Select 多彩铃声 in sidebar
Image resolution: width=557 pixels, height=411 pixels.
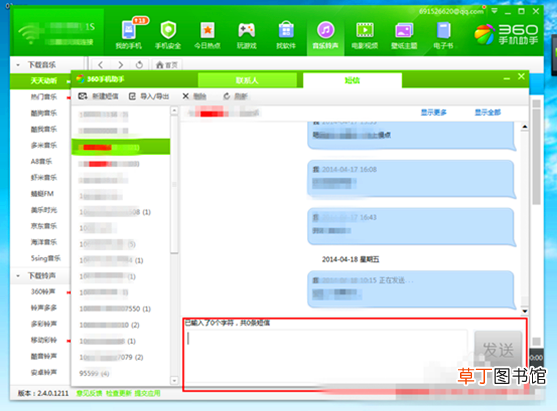point(43,324)
